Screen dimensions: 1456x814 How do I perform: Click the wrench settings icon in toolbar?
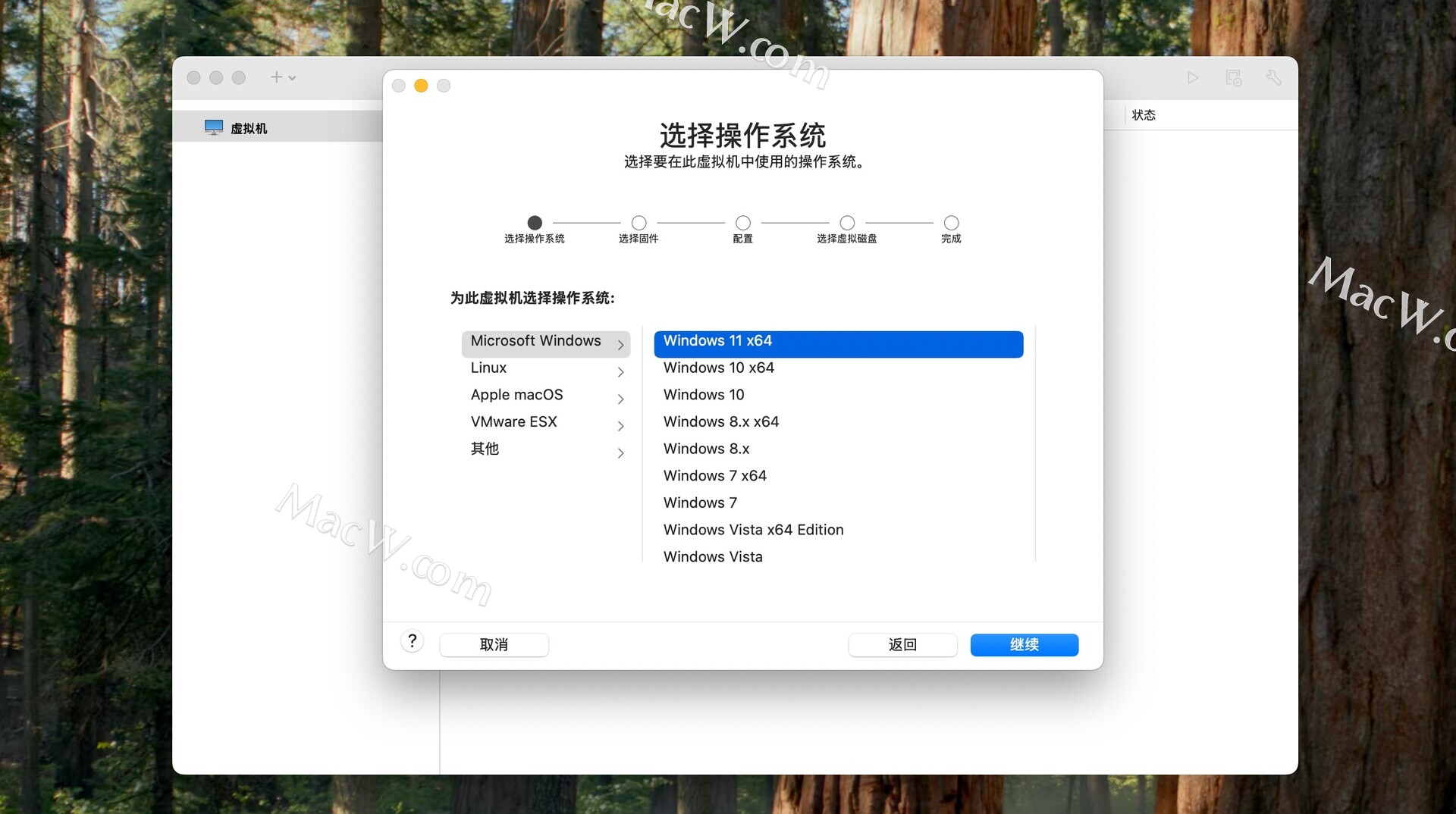(x=1274, y=77)
